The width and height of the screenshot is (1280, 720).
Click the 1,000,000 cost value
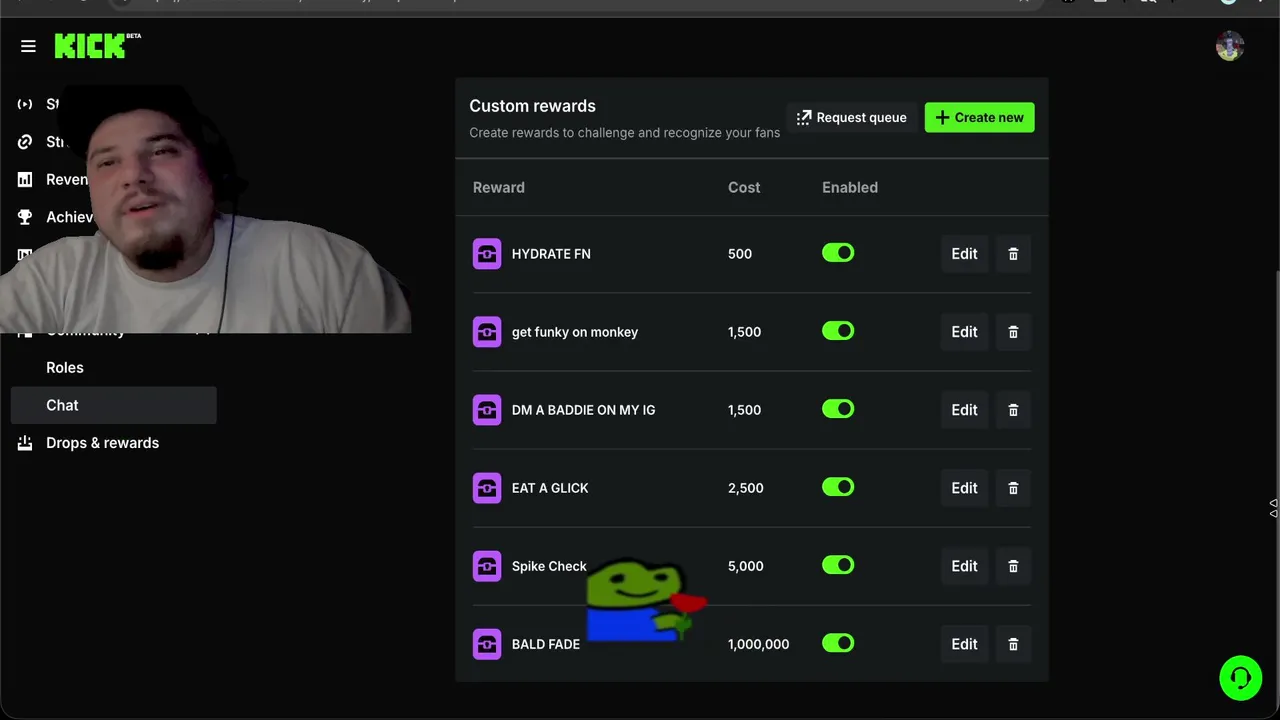pyautogui.click(x=758, y=644)
